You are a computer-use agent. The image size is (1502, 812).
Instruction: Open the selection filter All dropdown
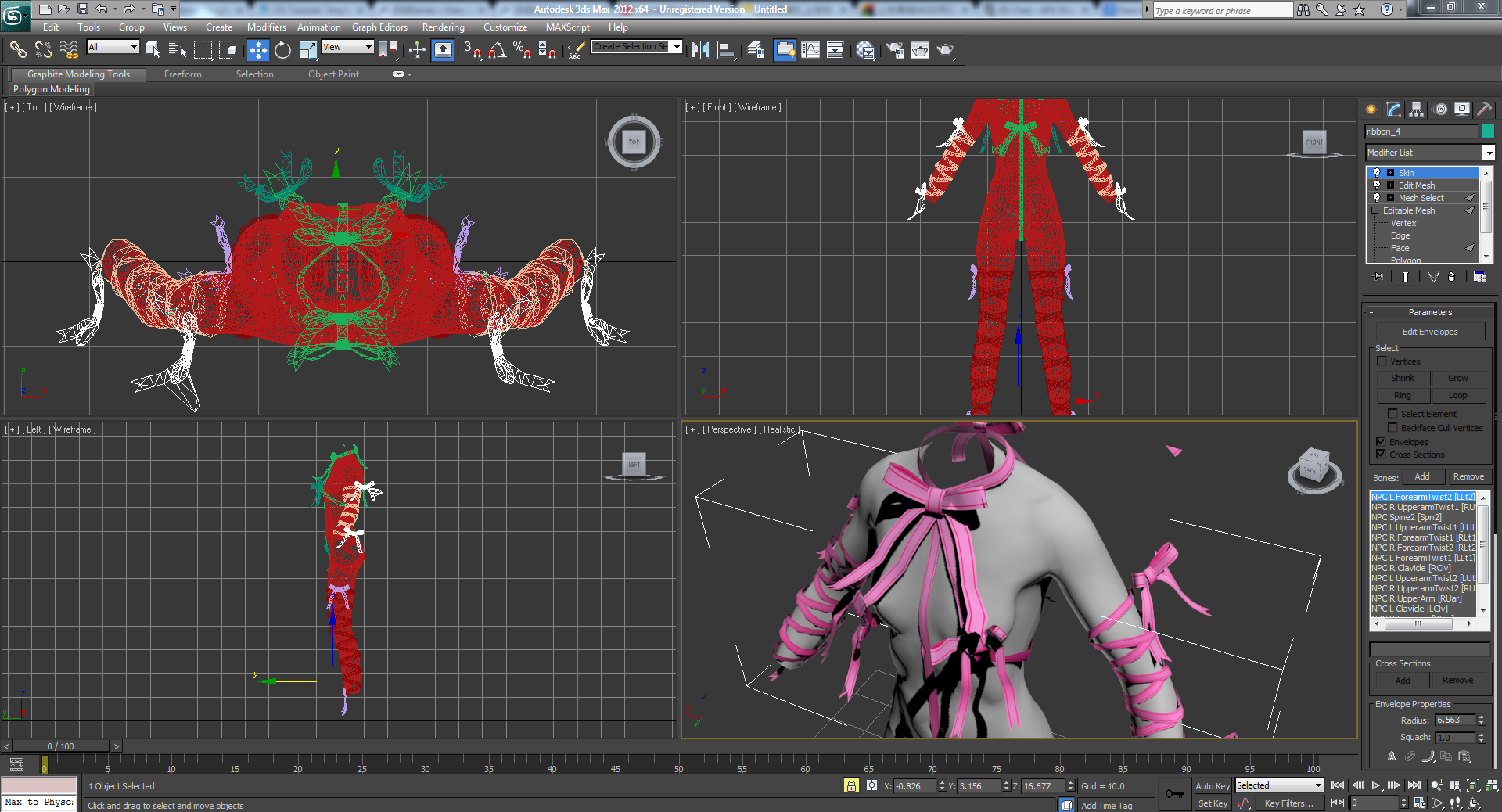113,47
